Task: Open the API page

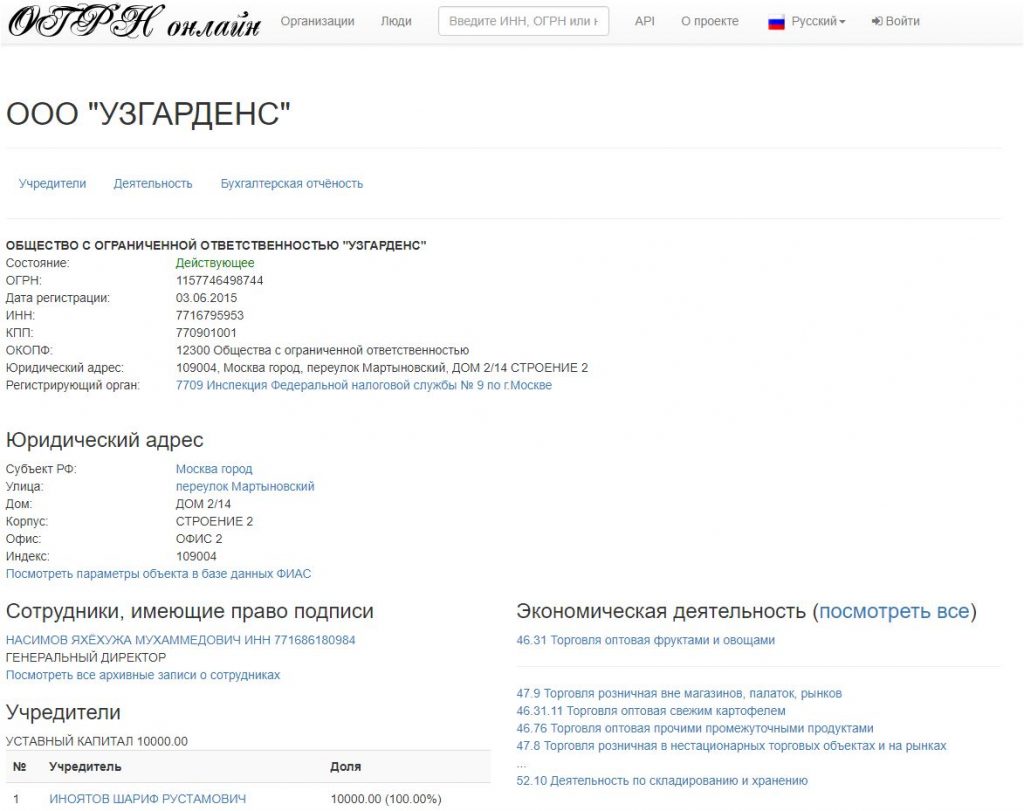Action: 645,20
